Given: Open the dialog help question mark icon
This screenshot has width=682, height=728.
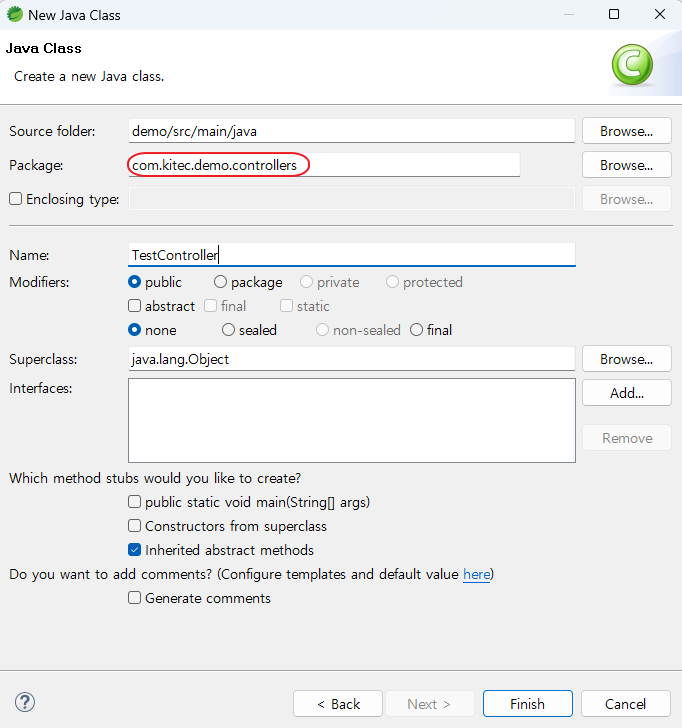Looking at the screenshot, I should click(x=25, y=702).
